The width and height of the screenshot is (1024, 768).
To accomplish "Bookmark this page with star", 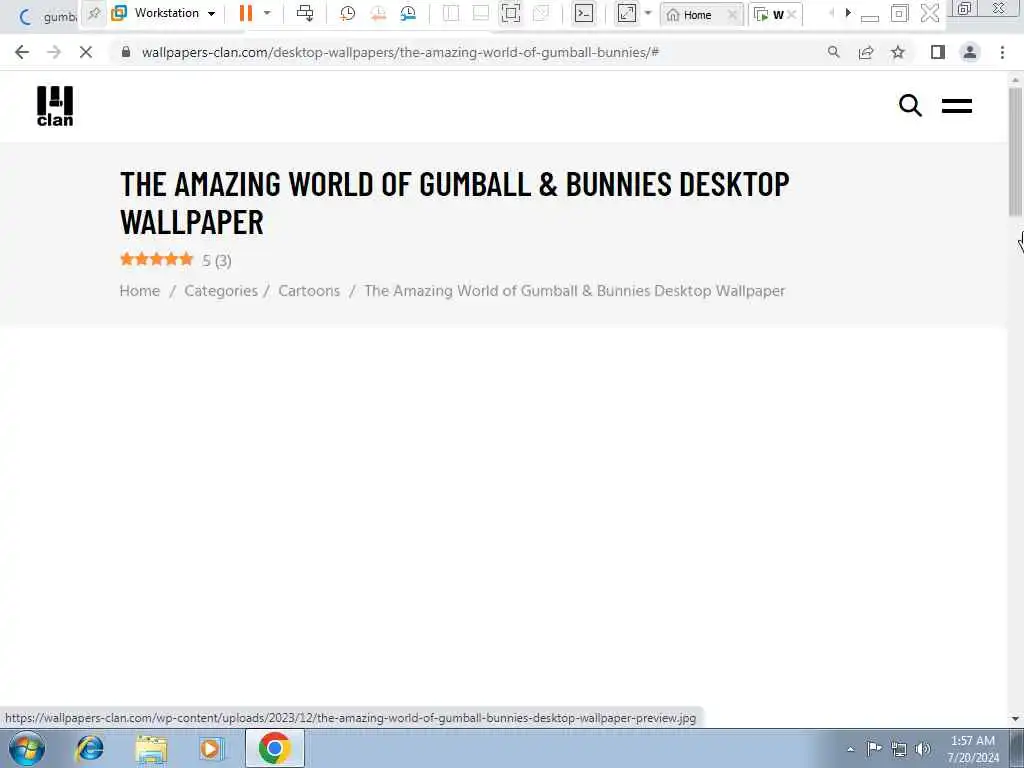I will [898, 52].
